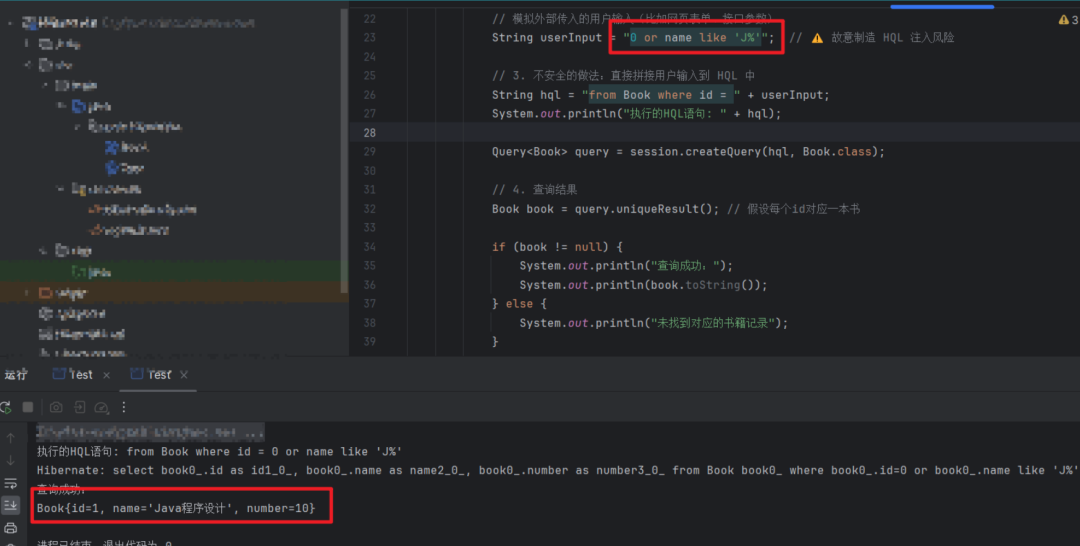This screenshot has width=1080, height=546.
Task: Click empty line 28 in the editor
Action: click(x=714, y=133)
